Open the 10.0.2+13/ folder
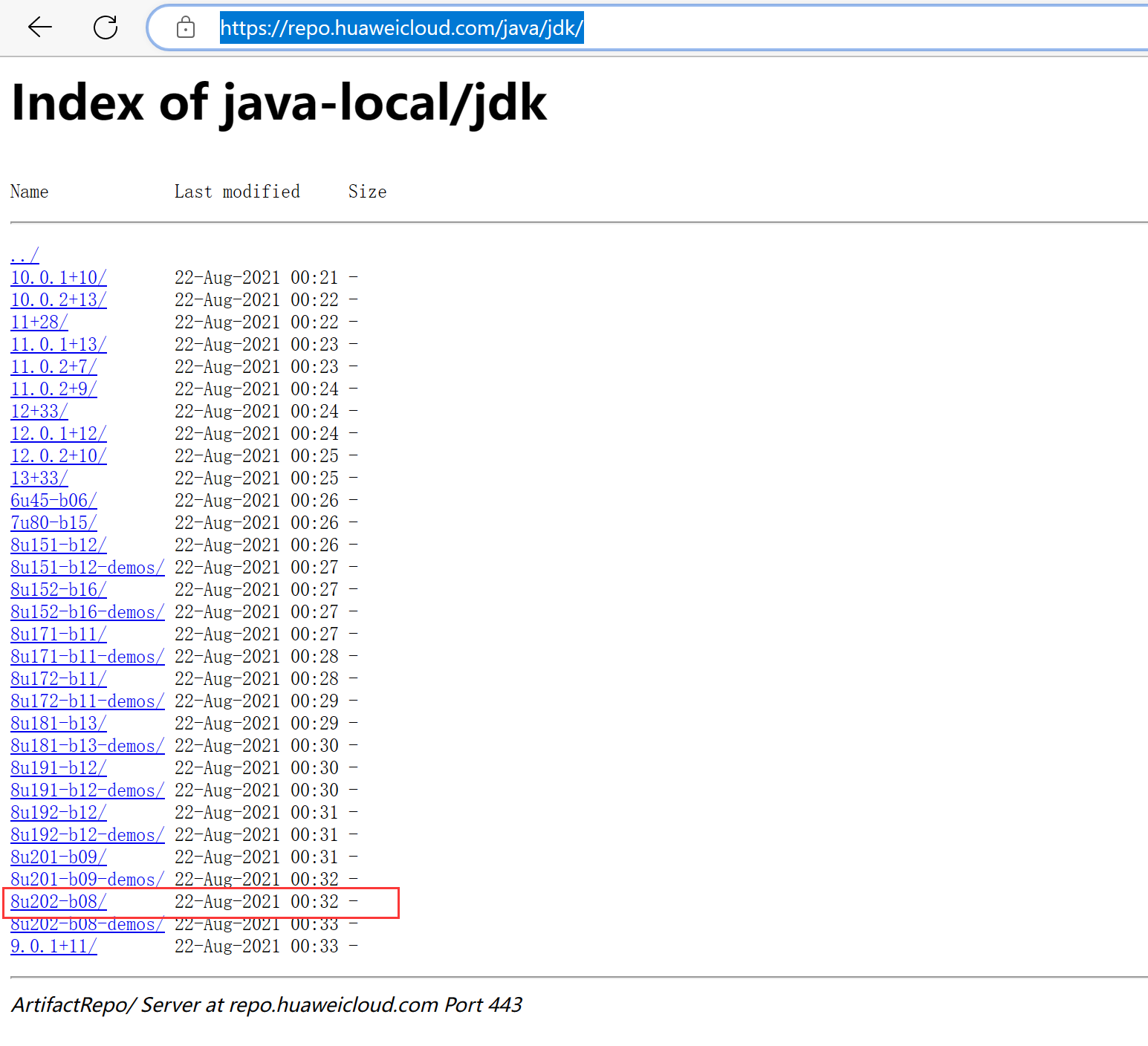1148x1046 pixels. tap(59, 299)
